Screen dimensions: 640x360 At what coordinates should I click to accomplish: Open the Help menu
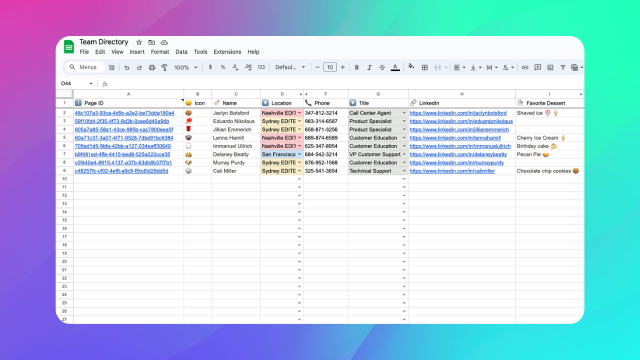[x=253, y=52]
